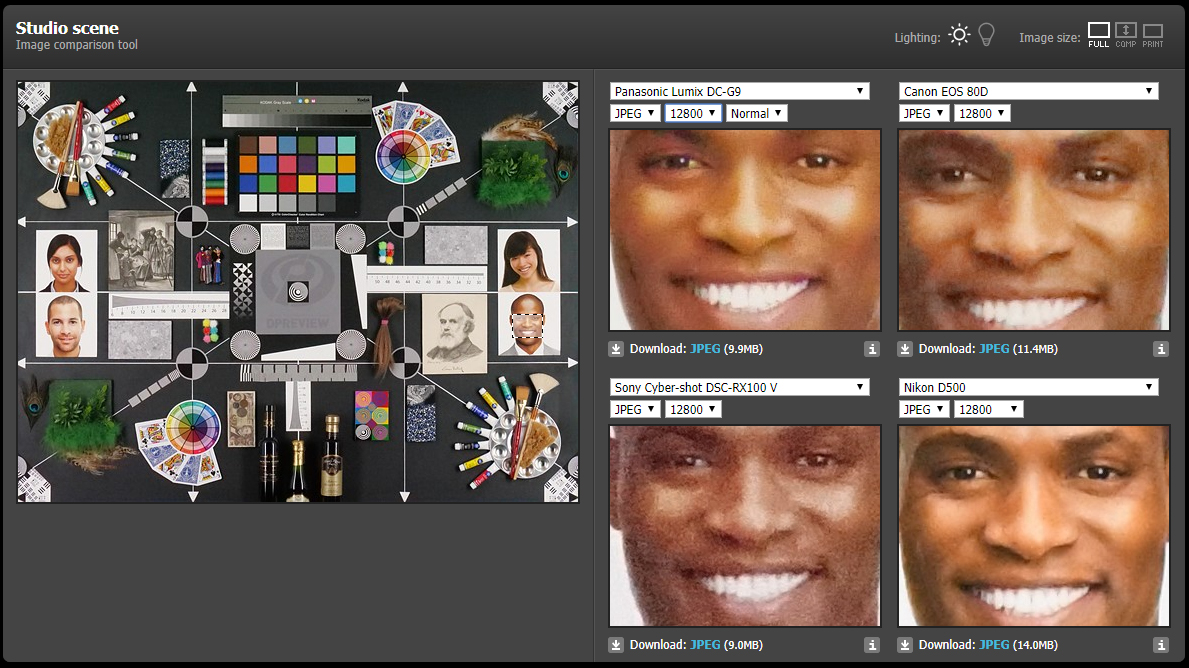Click the top-left paint palette in scene

coord(72,141)
